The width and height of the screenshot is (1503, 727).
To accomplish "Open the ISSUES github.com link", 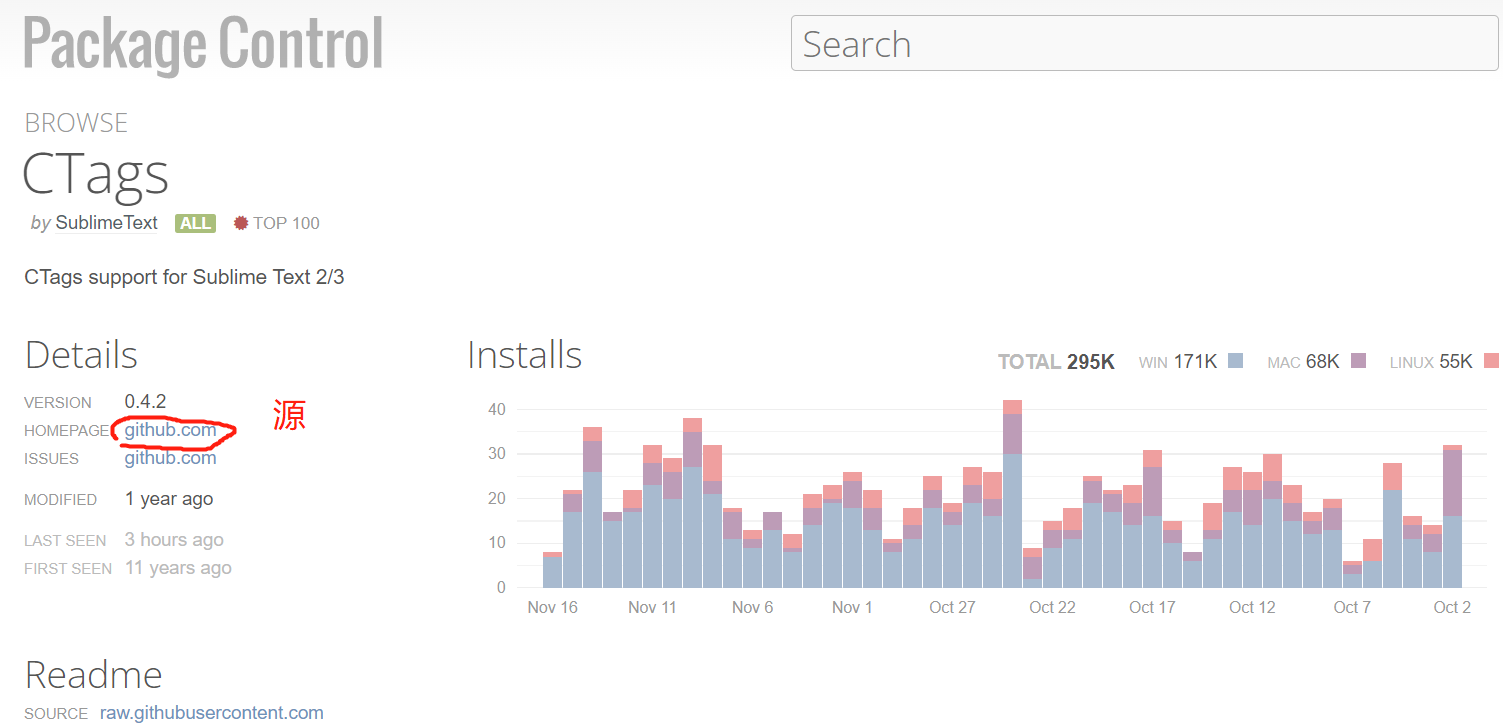I will click(x=170, y=458).
